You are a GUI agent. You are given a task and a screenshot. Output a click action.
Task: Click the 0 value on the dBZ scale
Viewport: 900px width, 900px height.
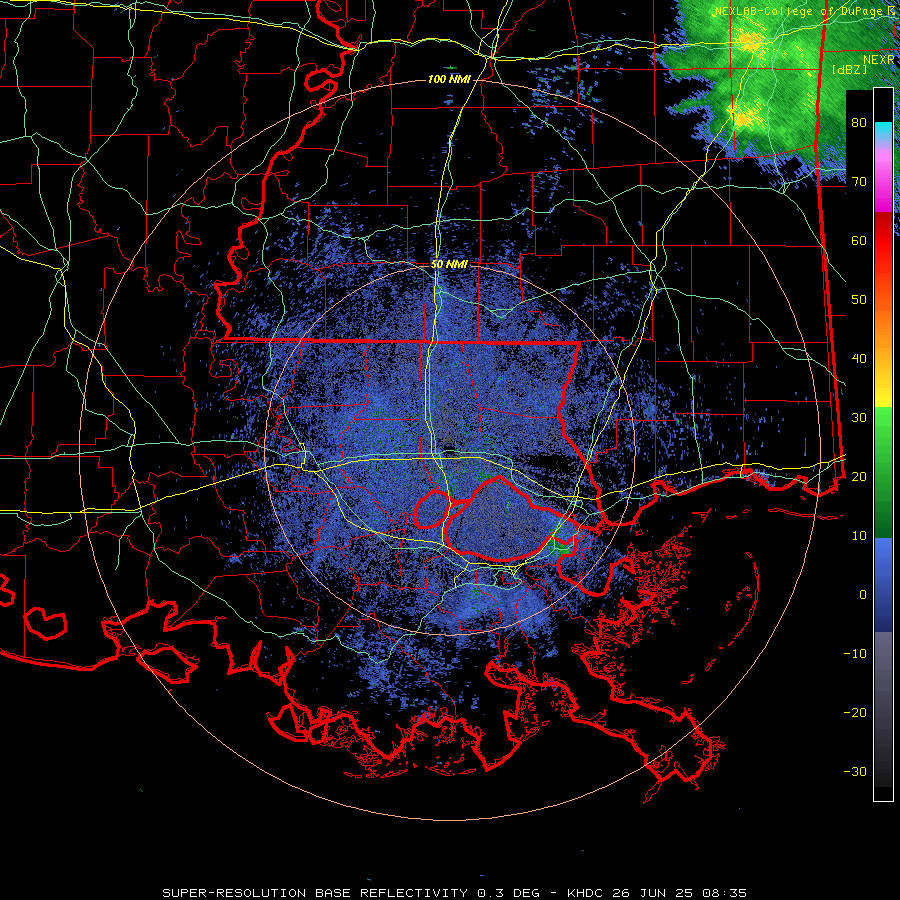coord(863,595)
